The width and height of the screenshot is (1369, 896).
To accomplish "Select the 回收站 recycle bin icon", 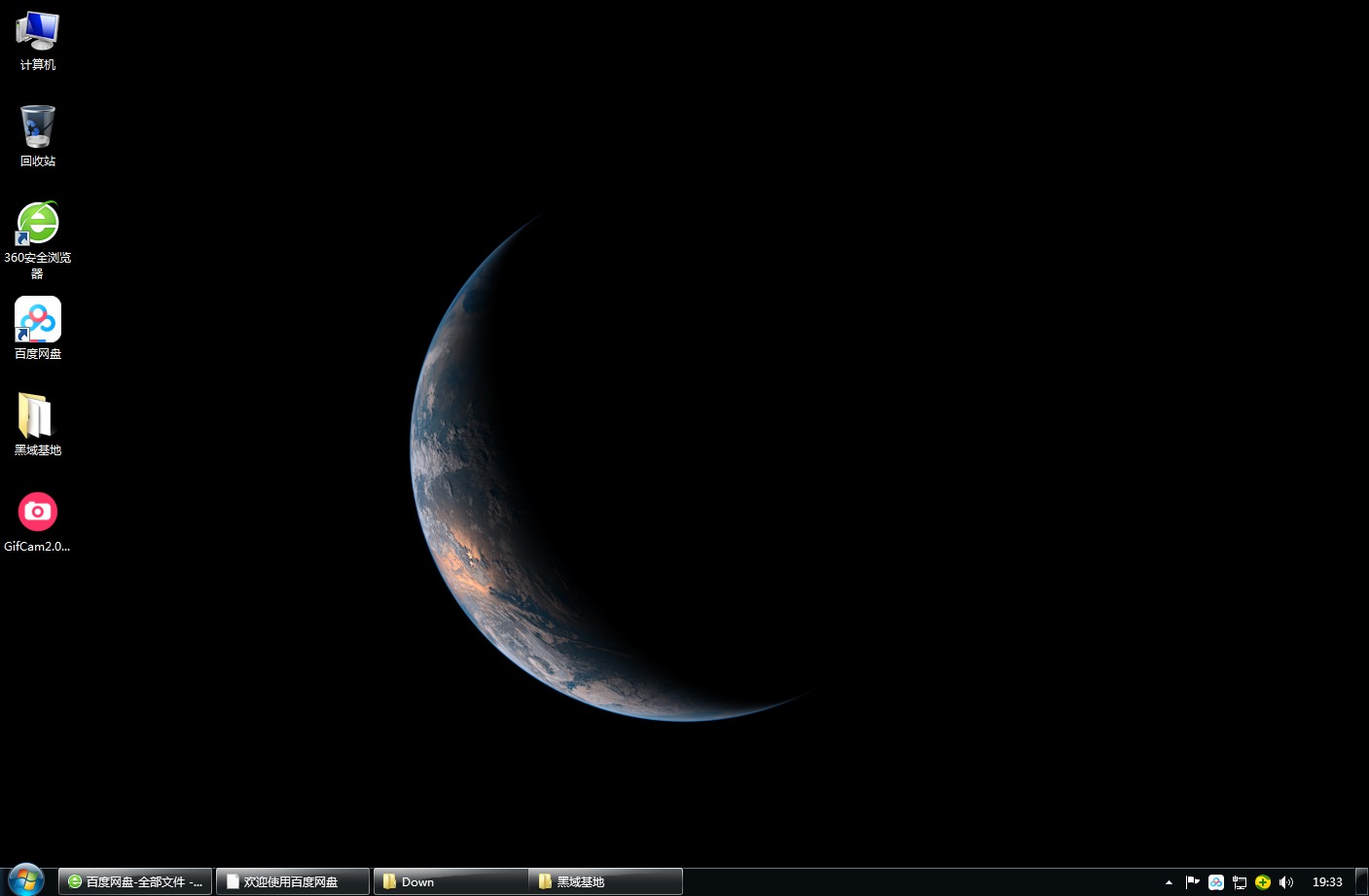I will tap(38, 136).
